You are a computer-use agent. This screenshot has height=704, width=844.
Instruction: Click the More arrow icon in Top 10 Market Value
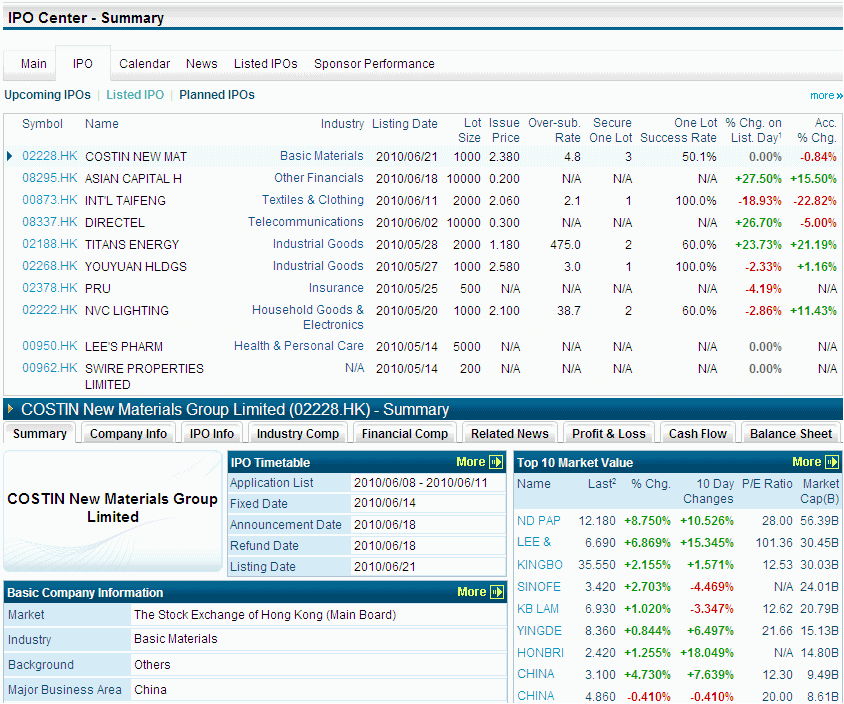coord(832,462)
